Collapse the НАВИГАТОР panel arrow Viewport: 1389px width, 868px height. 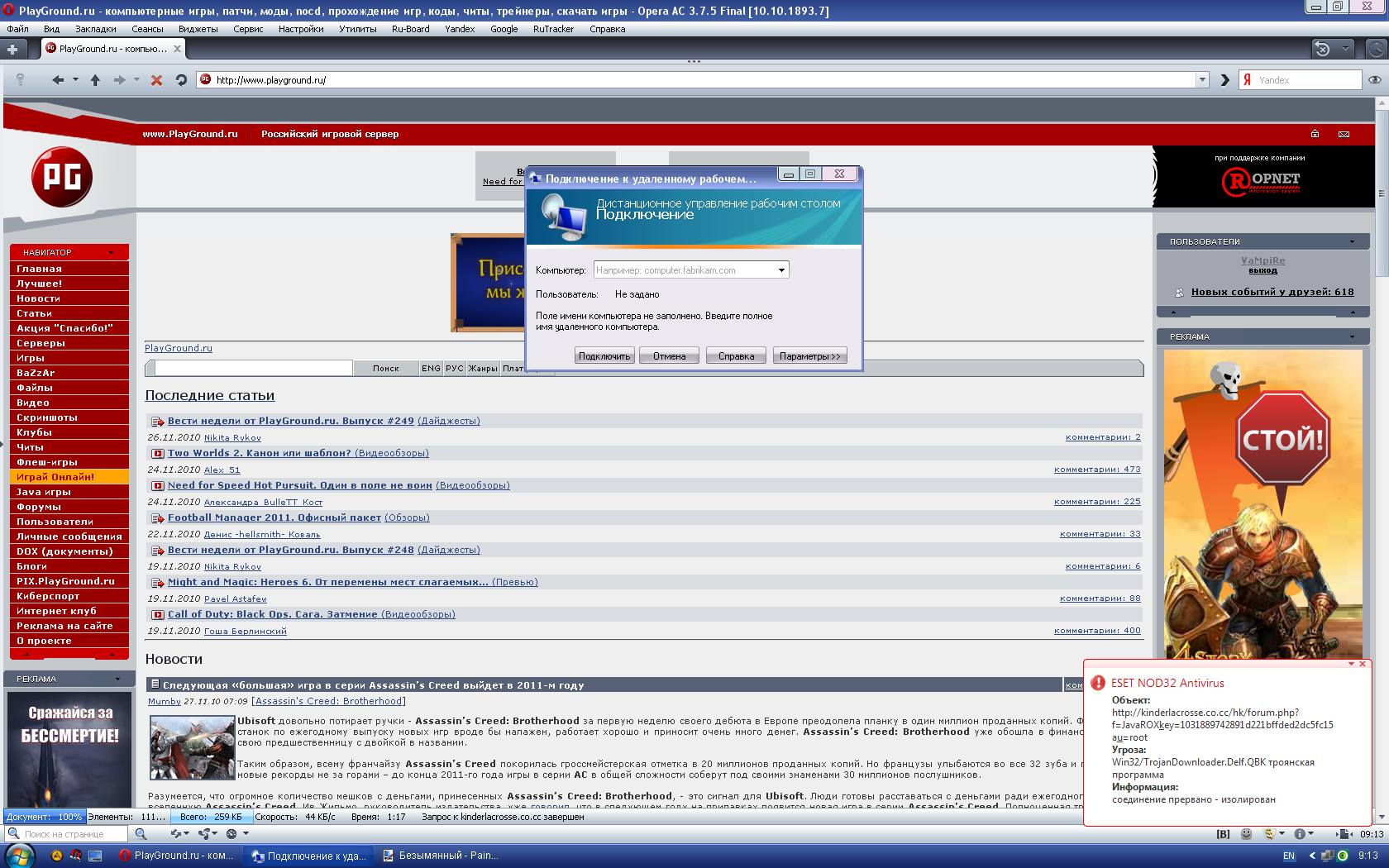(x=111, y=252)
